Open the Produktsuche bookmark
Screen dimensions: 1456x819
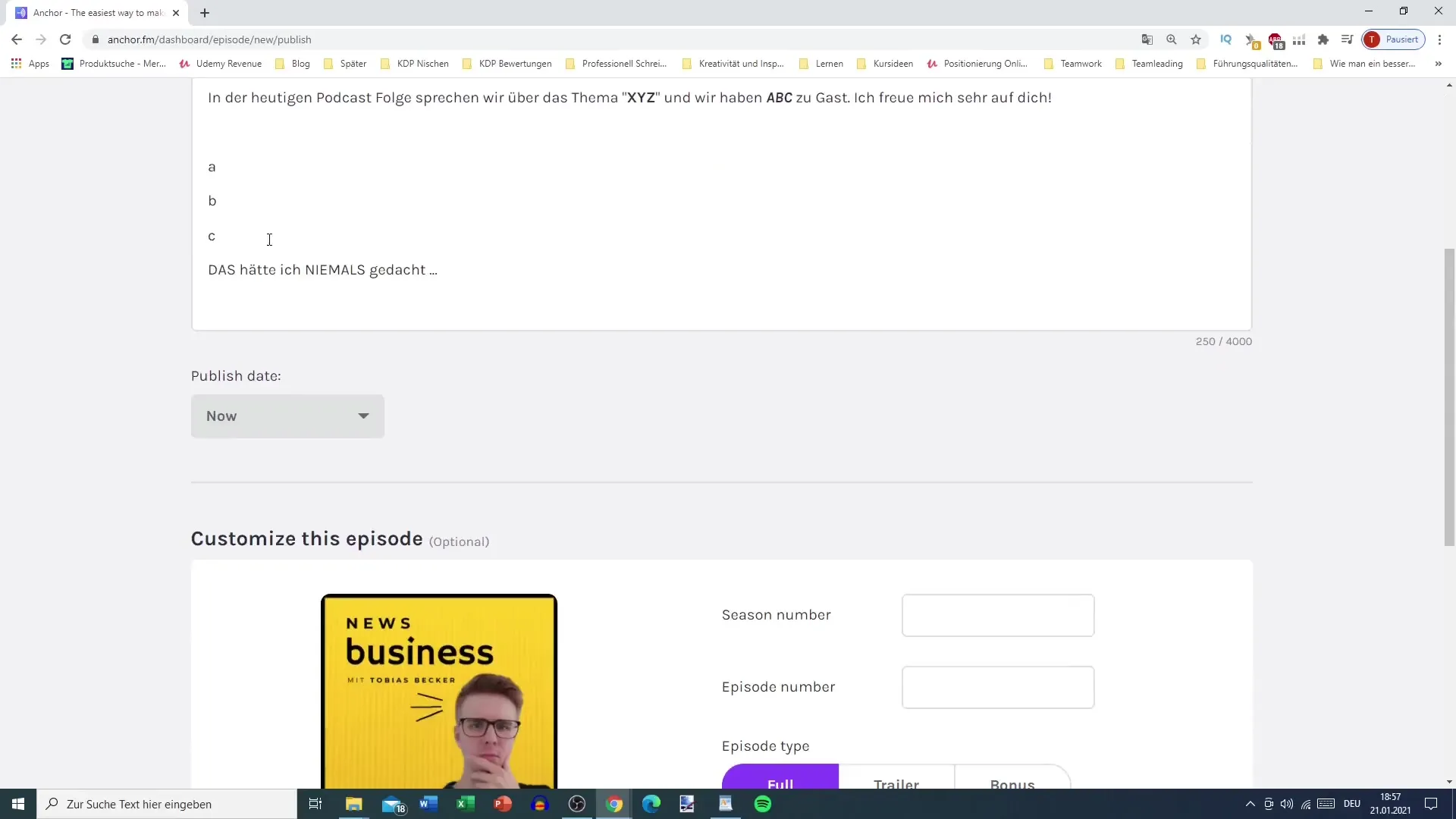(114, 64)
